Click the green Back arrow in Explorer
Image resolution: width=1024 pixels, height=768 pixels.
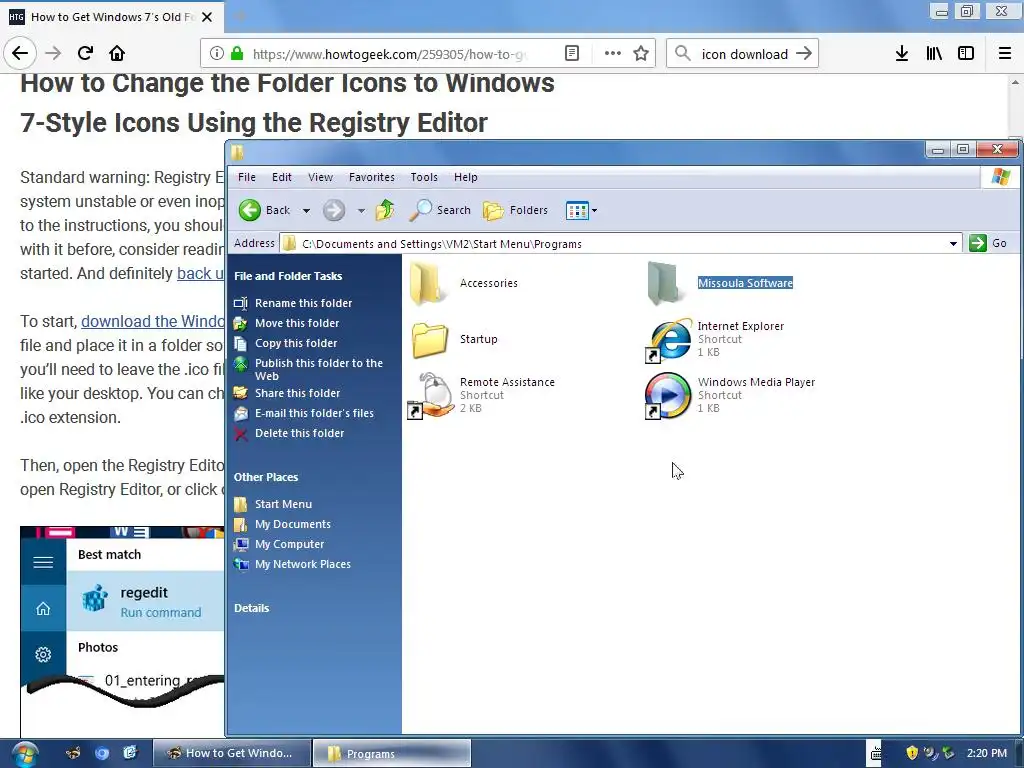pyautogui.click(x=249, y=210)
